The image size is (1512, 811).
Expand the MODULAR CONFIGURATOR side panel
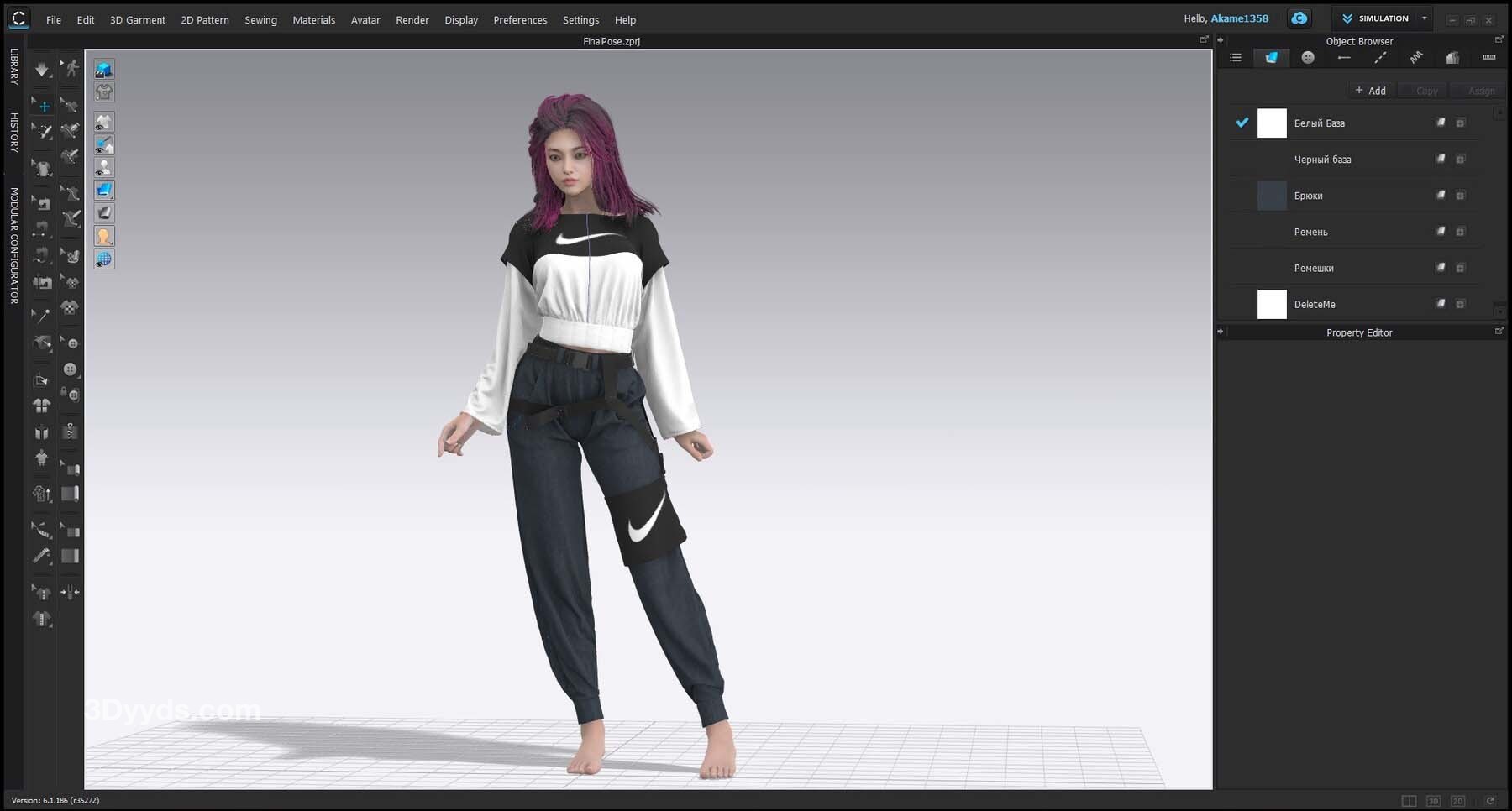point(14,245)
